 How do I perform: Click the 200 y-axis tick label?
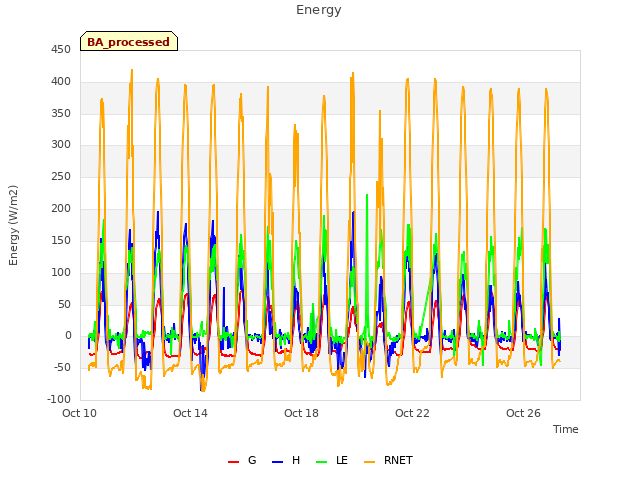click(x=61, y=208)
